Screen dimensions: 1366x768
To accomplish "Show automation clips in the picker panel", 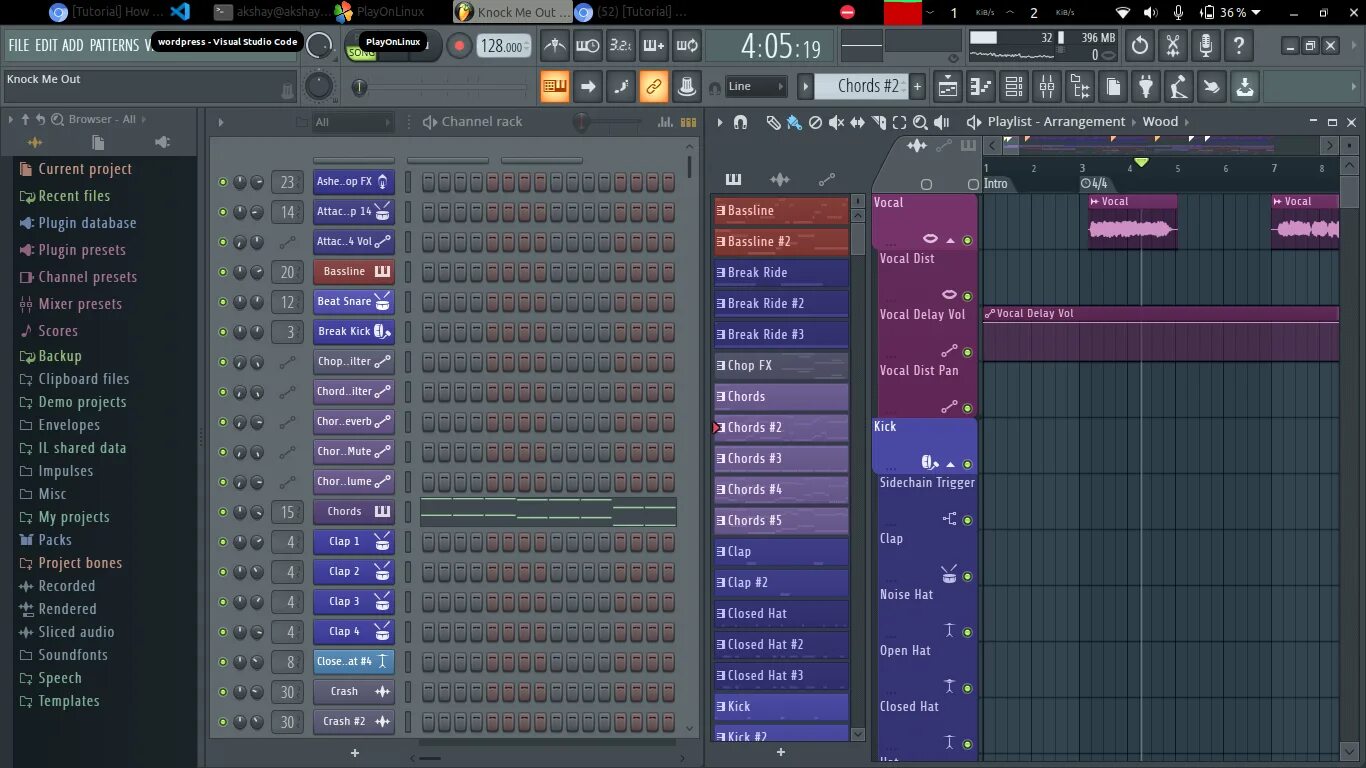I will coord(827,180).
